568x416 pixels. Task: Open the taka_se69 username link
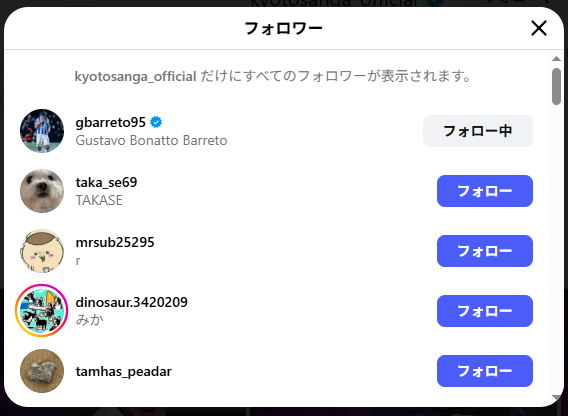coord(106,182)
